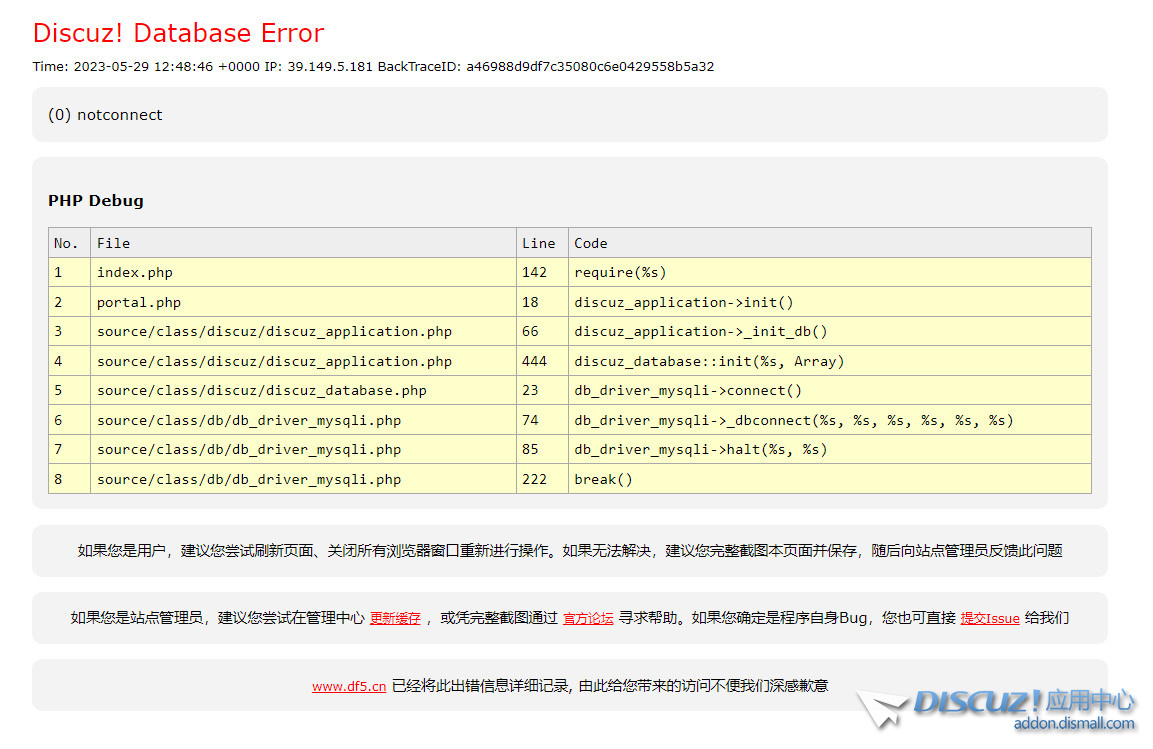1153x749 pixels.
Task: Click the Discuz! Database Error heading
Action: (x=178, y=33)
